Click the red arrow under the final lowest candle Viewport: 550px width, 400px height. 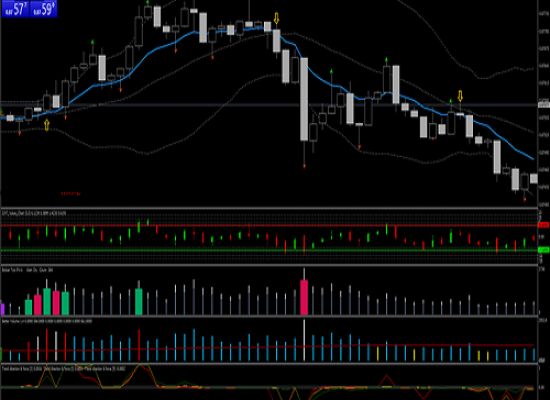tap(525, 199)
